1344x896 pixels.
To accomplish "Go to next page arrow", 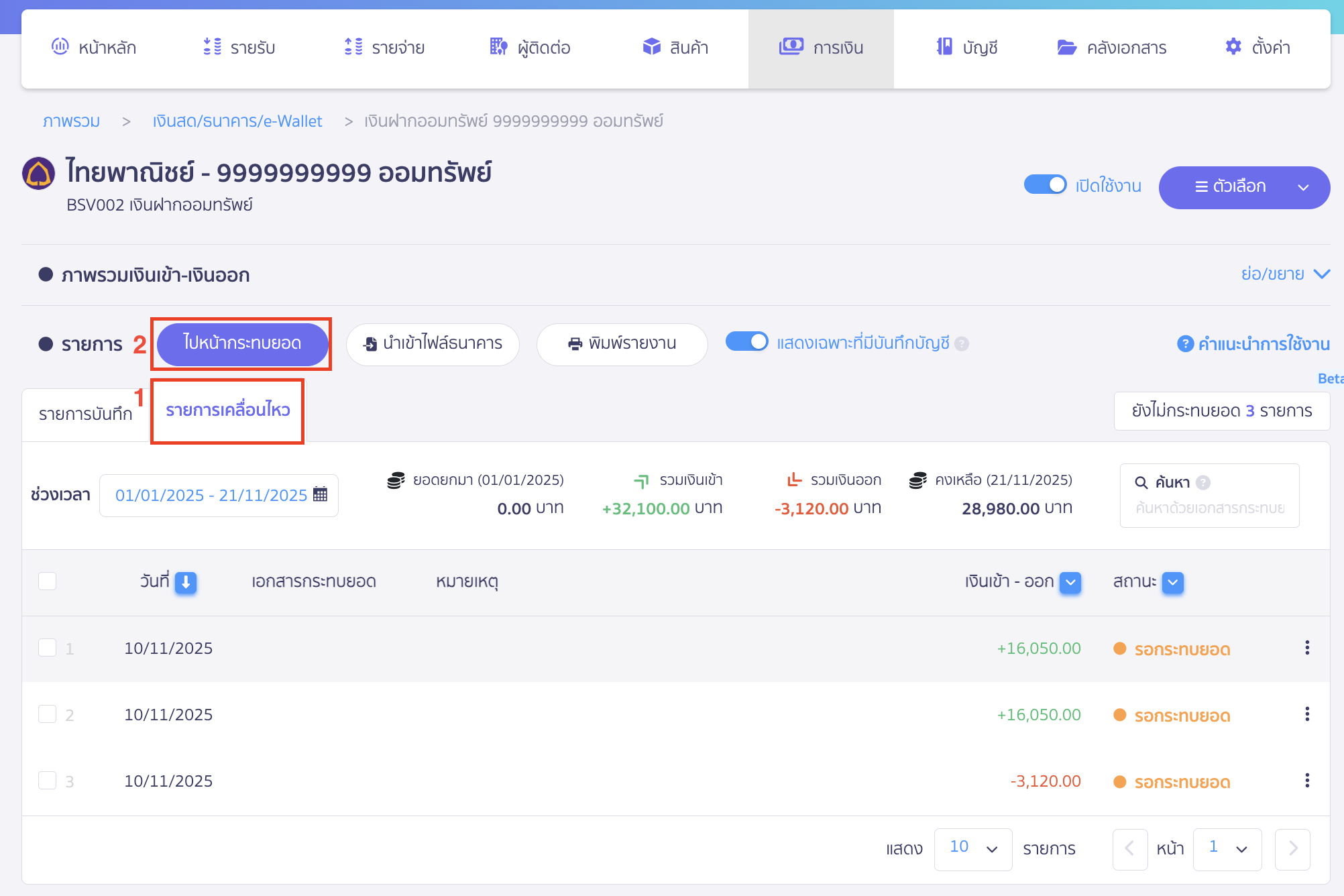I will 1292,849.
